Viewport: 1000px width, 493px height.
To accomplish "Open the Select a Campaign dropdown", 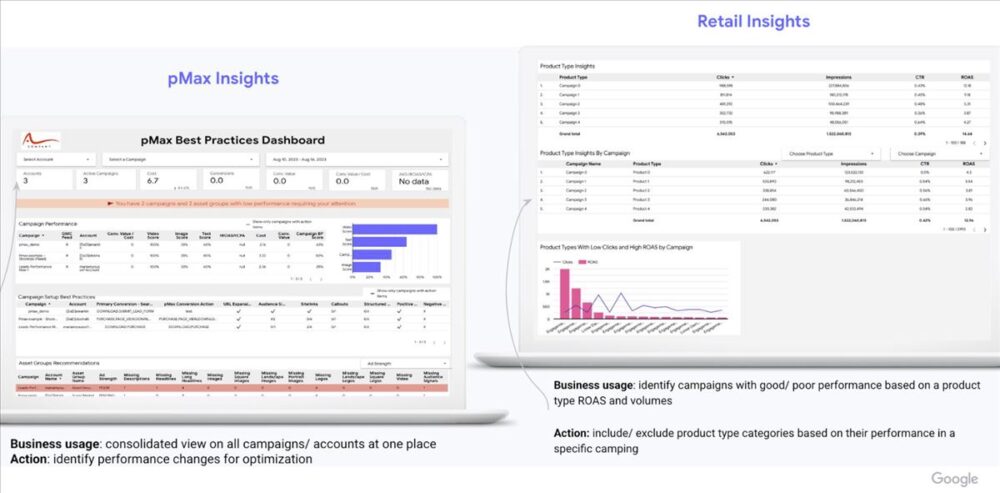I will [181, 159].
